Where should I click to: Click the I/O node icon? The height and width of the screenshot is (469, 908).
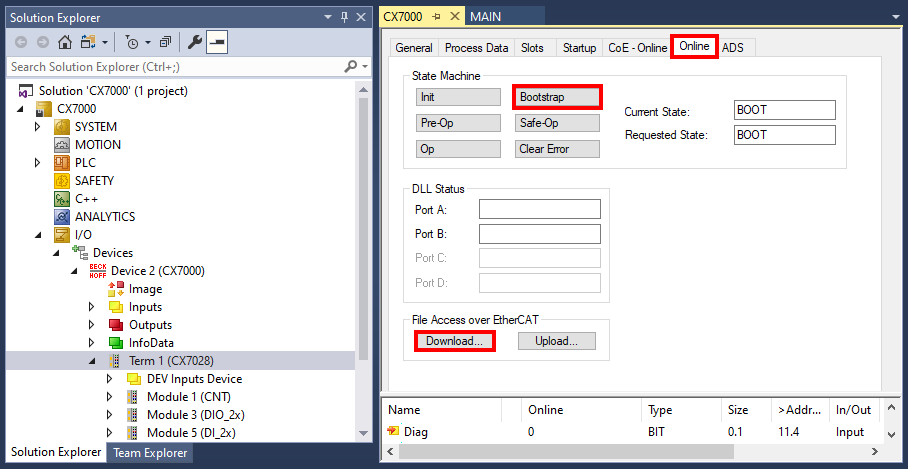tap(62, 234)
